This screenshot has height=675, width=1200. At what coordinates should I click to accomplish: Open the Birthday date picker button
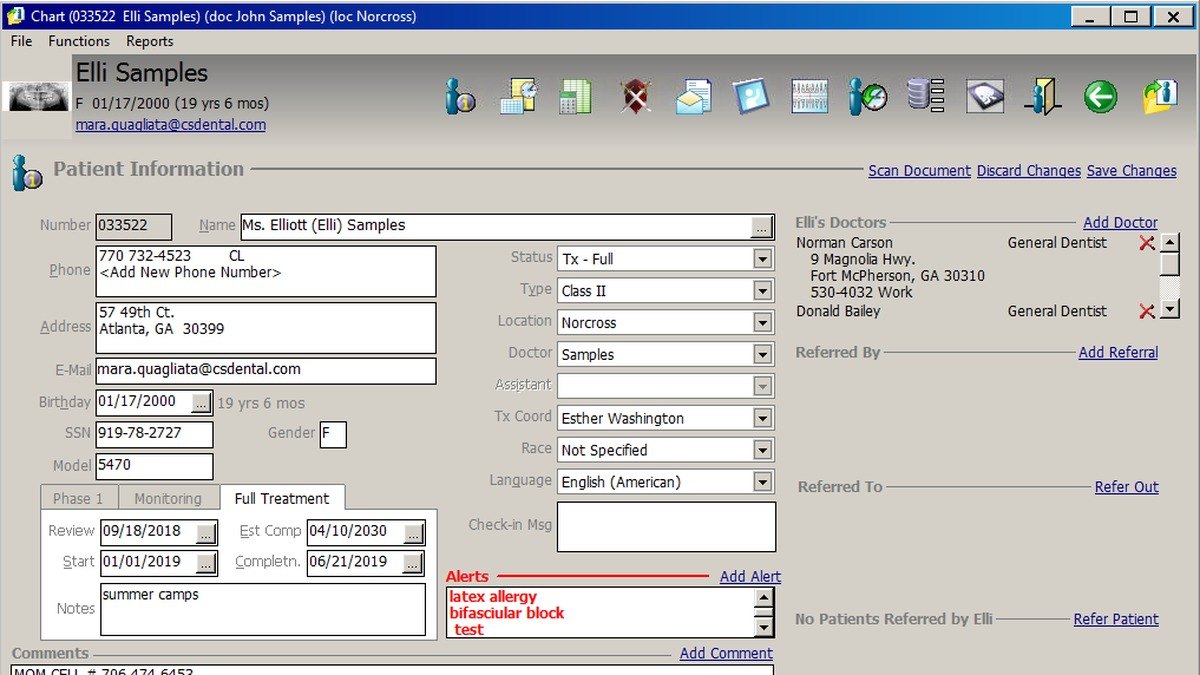(201, 403)
